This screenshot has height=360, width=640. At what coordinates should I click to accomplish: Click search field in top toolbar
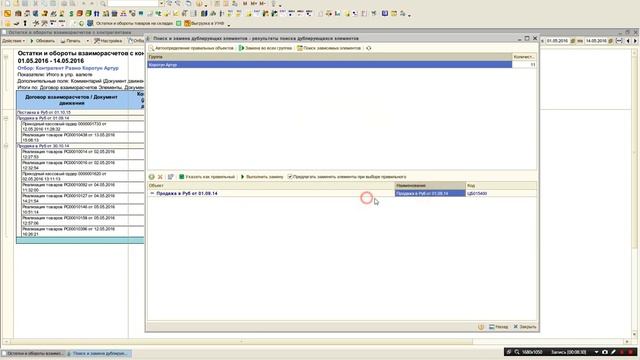coord(133,3)
